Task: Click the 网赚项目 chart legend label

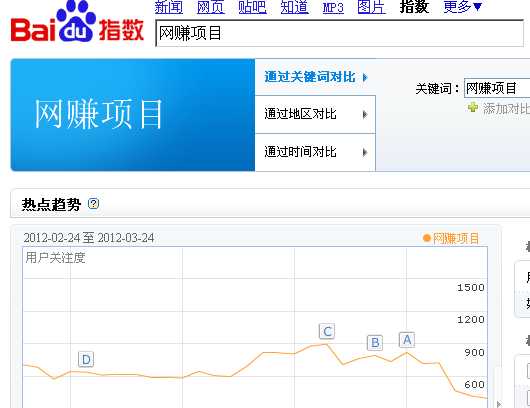Action: click(456, 238)
